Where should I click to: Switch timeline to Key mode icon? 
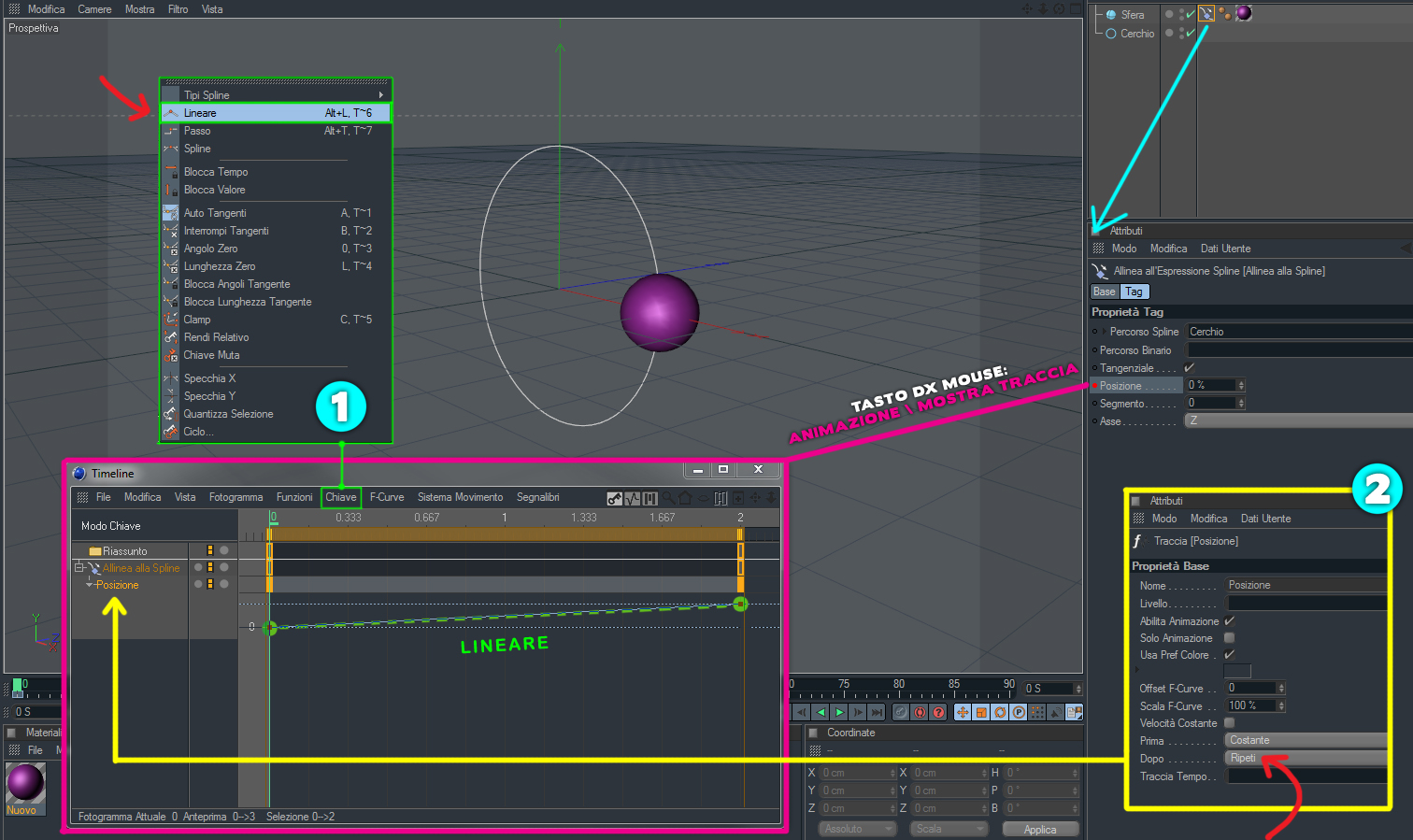pos(614,498)
